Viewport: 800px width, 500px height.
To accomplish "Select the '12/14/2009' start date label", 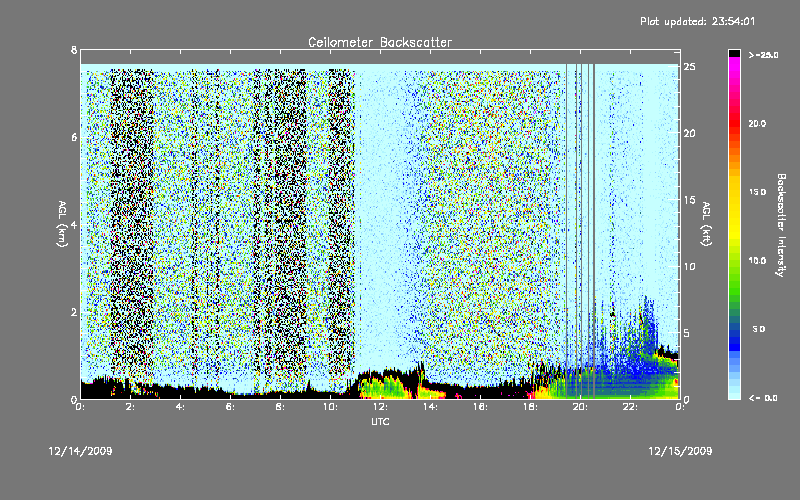I will 81,451.
